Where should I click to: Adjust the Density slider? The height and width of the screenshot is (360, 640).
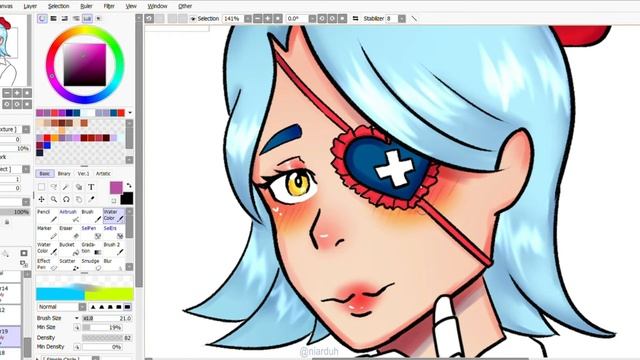coord(107,338)
